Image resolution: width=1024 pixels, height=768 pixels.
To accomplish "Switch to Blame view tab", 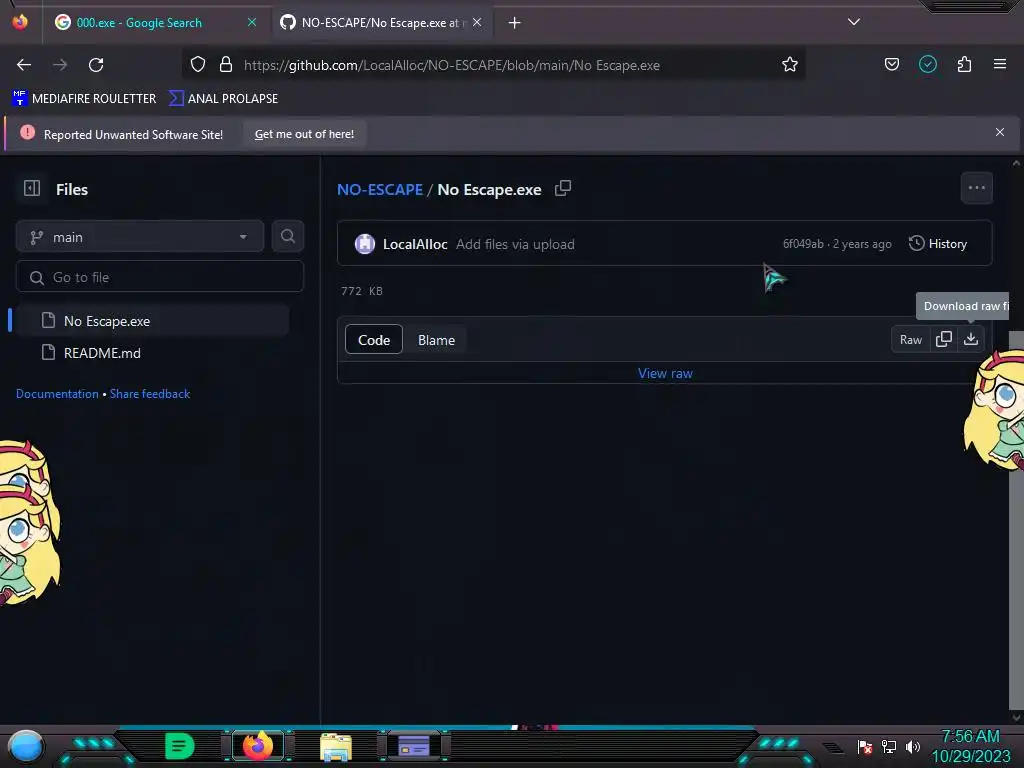I will point(436,340).
